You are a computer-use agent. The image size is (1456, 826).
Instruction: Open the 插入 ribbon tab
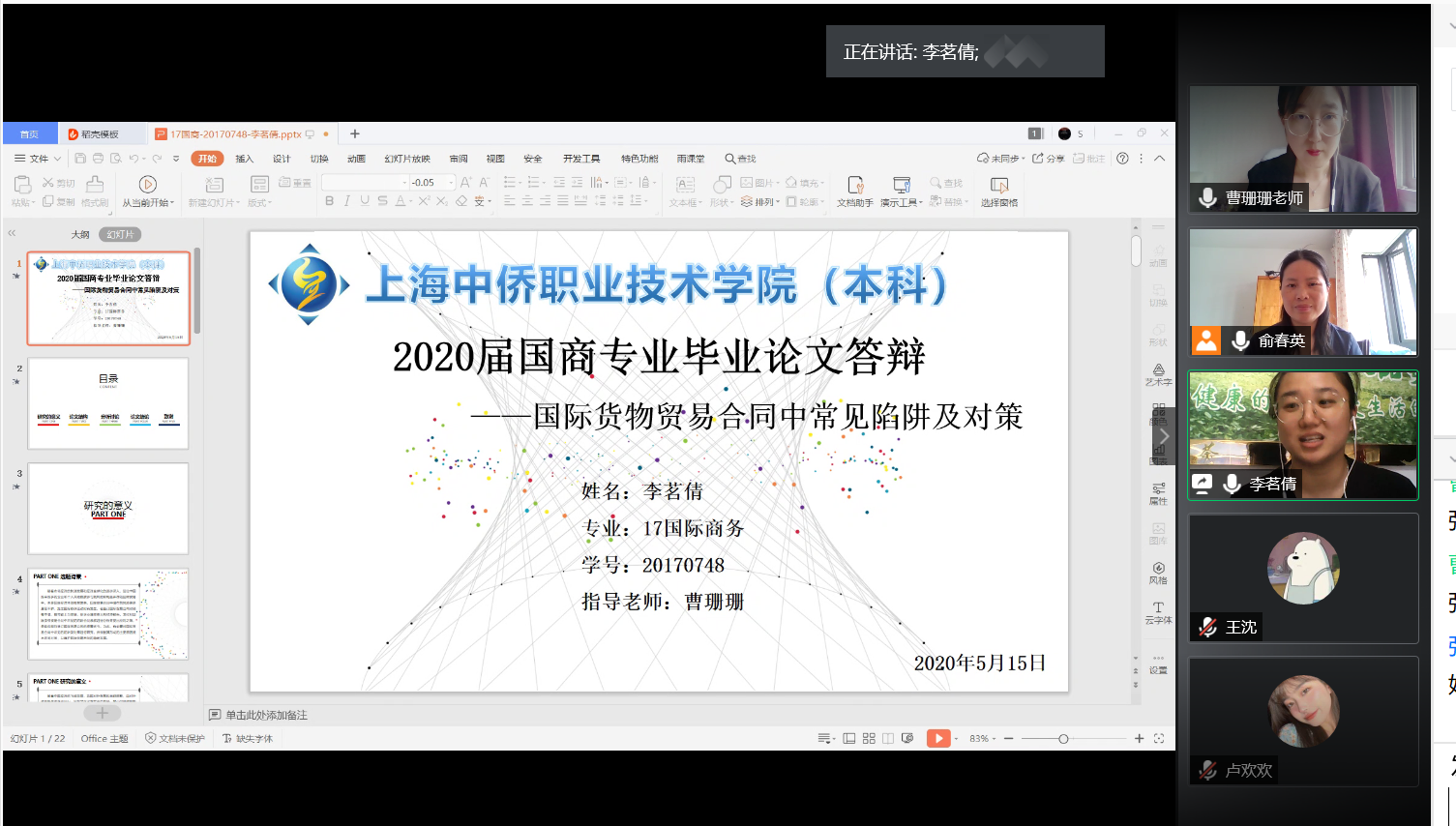click(x=244, y=159)
